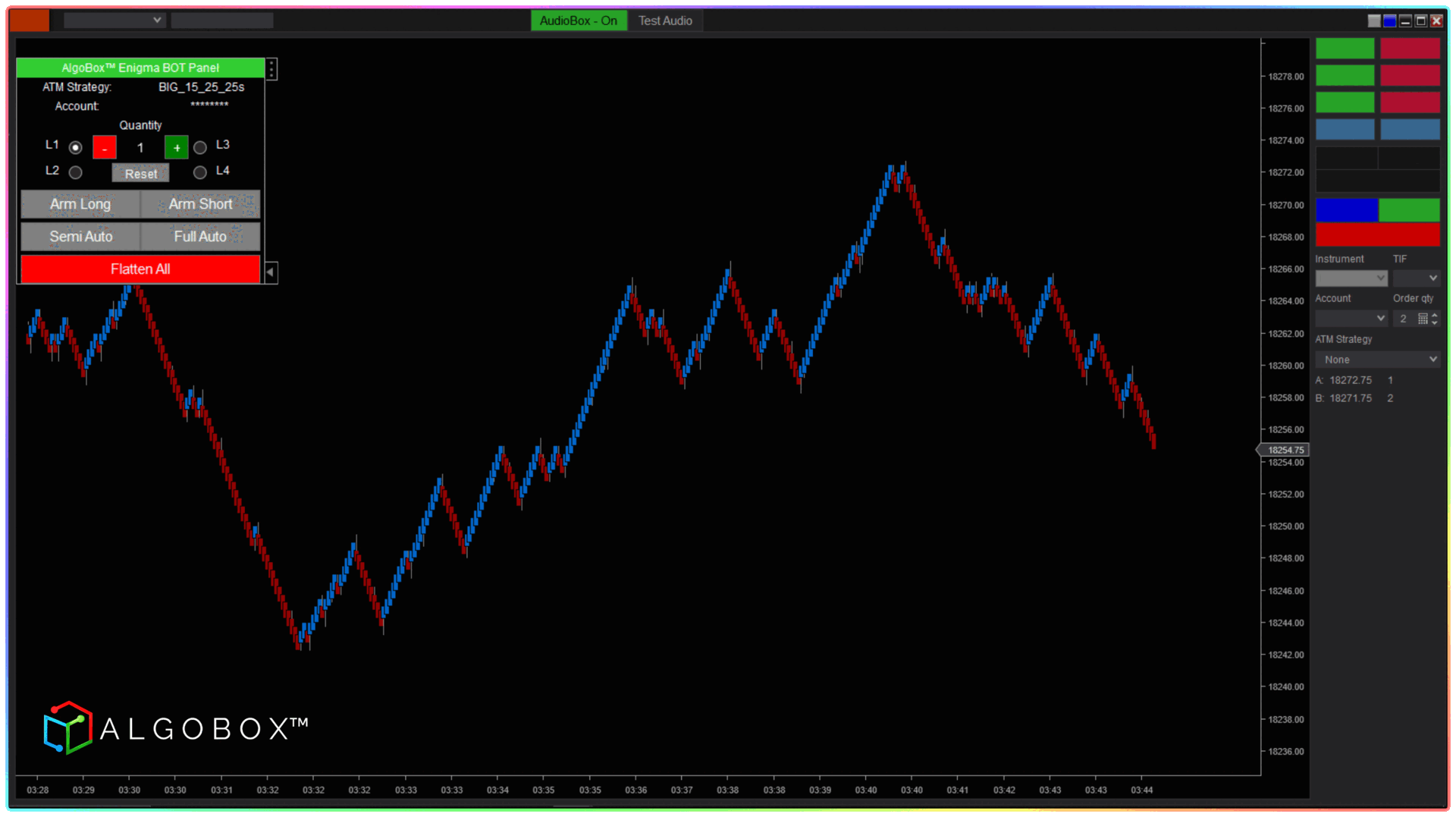This screenshot has height=817, width=1456.
Task: Toggle the AudioBox - On tab
Action: [578, 20]
